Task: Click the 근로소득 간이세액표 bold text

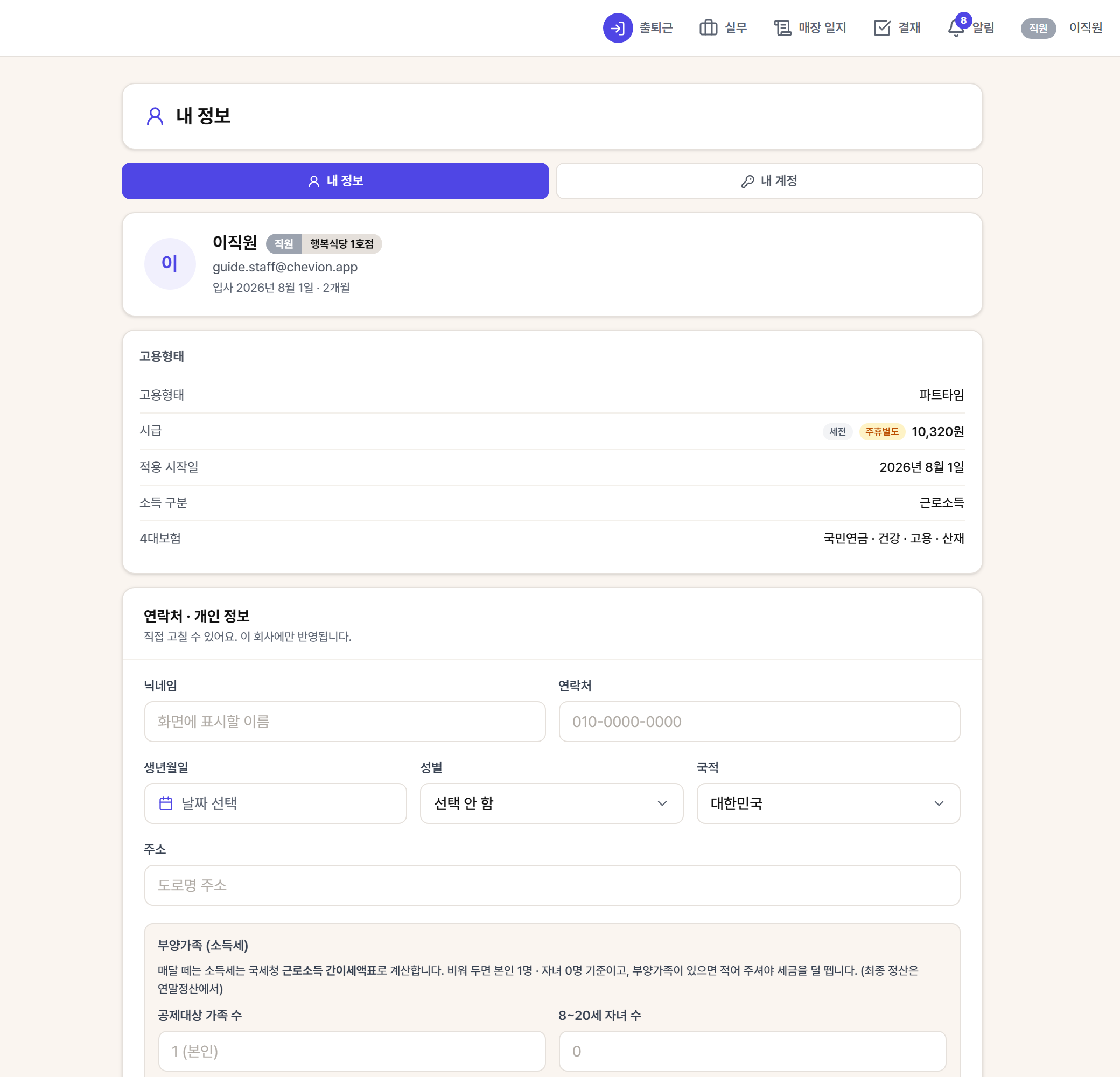Action: pos(329,970)
